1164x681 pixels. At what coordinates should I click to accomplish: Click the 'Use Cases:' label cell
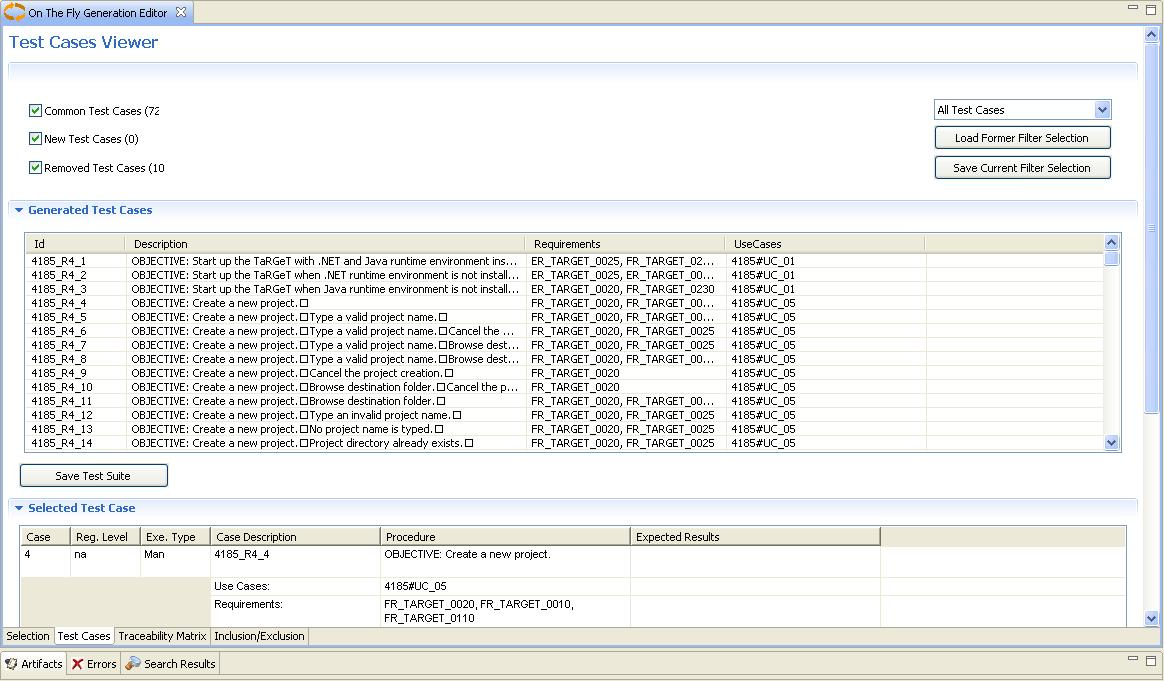(x=295, y=587)
